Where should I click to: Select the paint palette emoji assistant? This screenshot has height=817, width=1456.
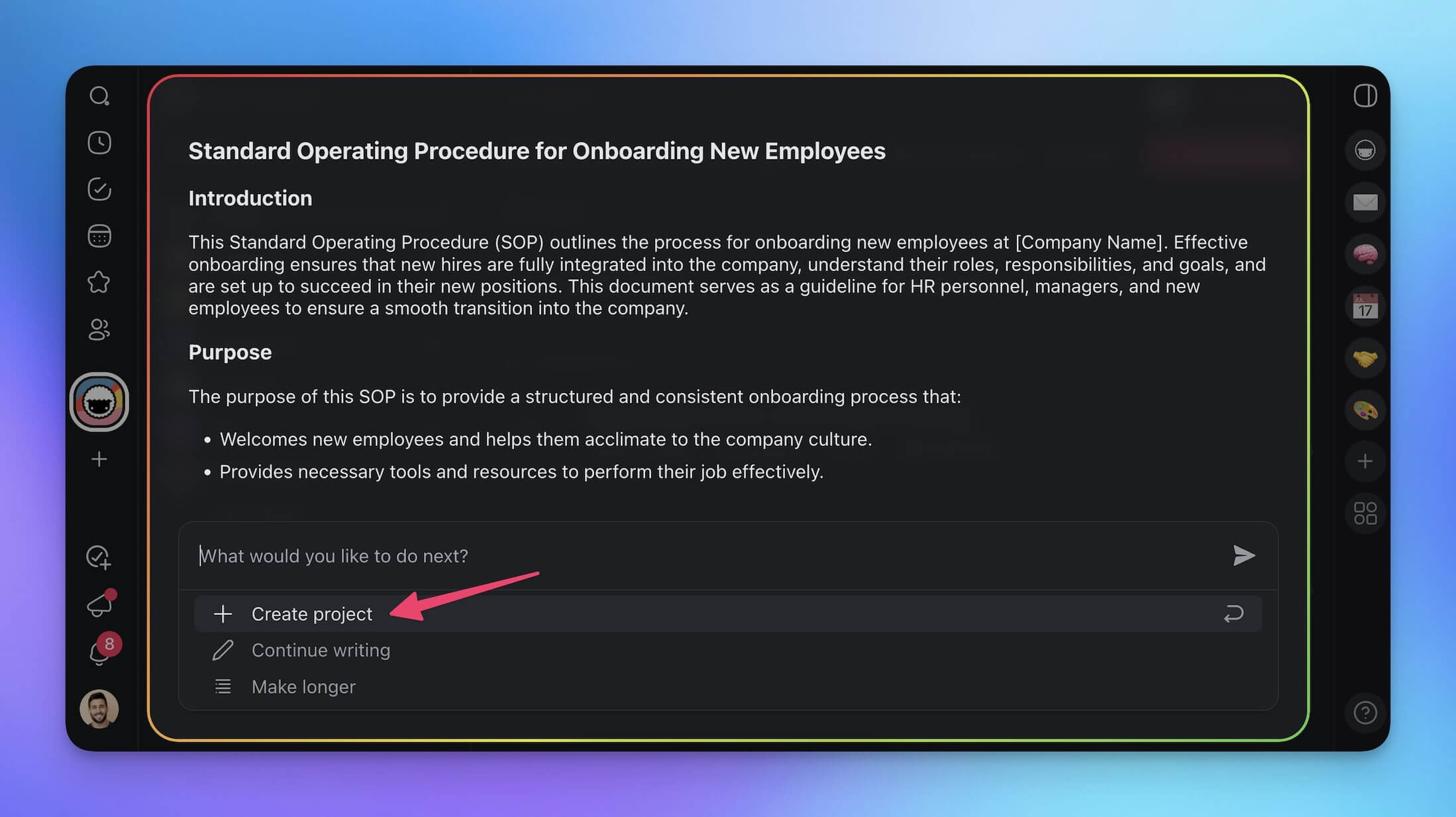point(1365,411)
